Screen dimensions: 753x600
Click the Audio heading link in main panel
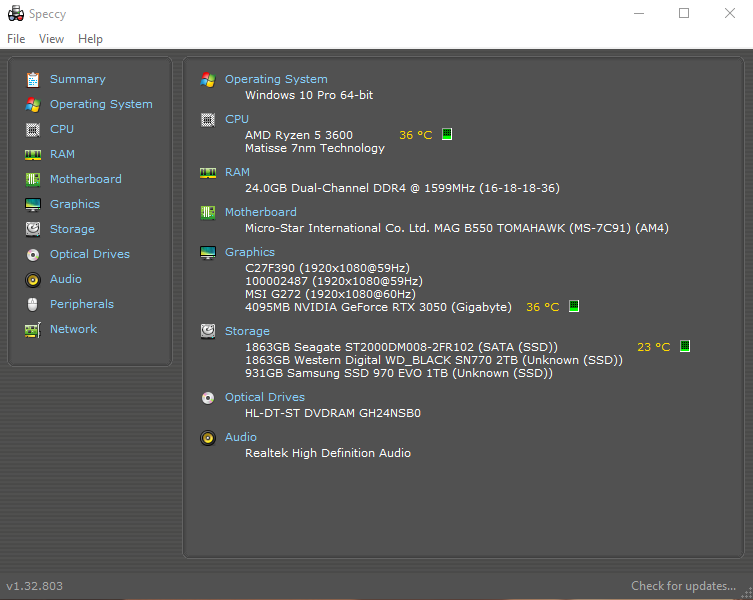tap(241, 437)
